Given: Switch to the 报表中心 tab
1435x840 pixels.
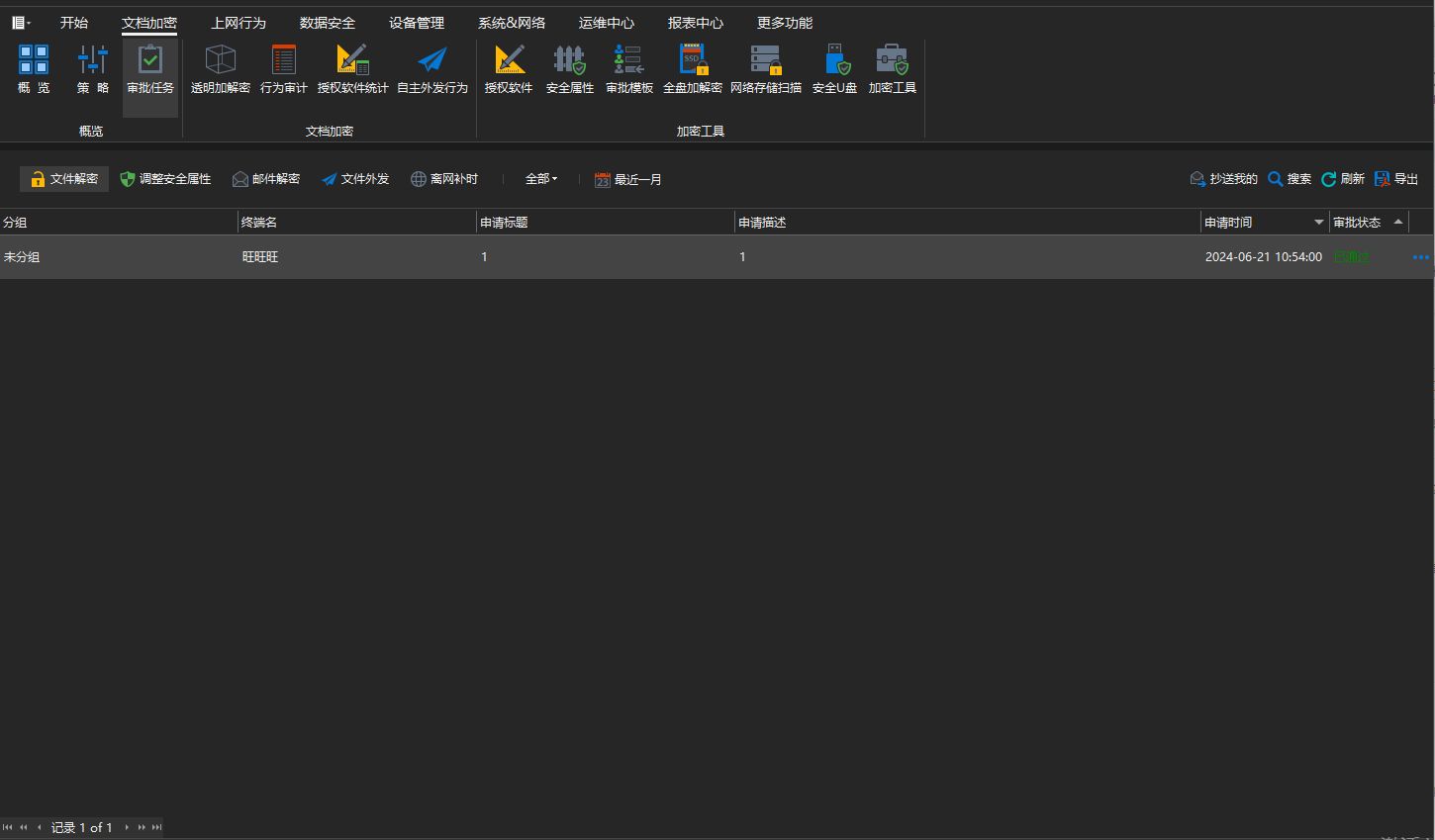Looking at the screenshot, I should (696, 23).
